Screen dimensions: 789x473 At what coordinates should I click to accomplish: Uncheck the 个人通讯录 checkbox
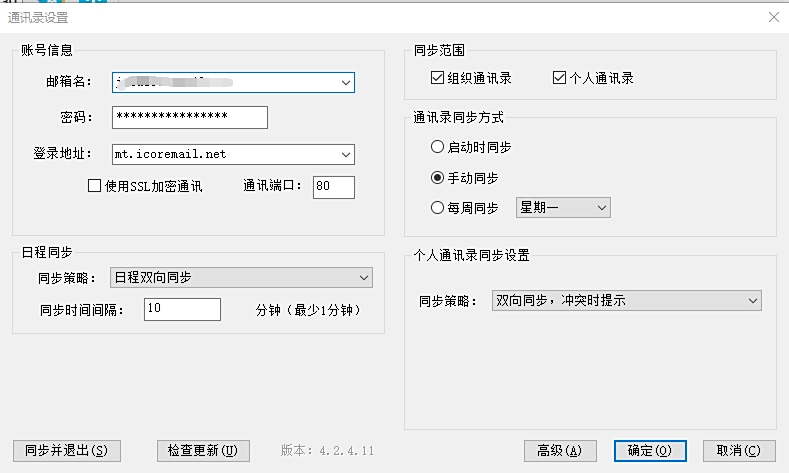(559, 78)
